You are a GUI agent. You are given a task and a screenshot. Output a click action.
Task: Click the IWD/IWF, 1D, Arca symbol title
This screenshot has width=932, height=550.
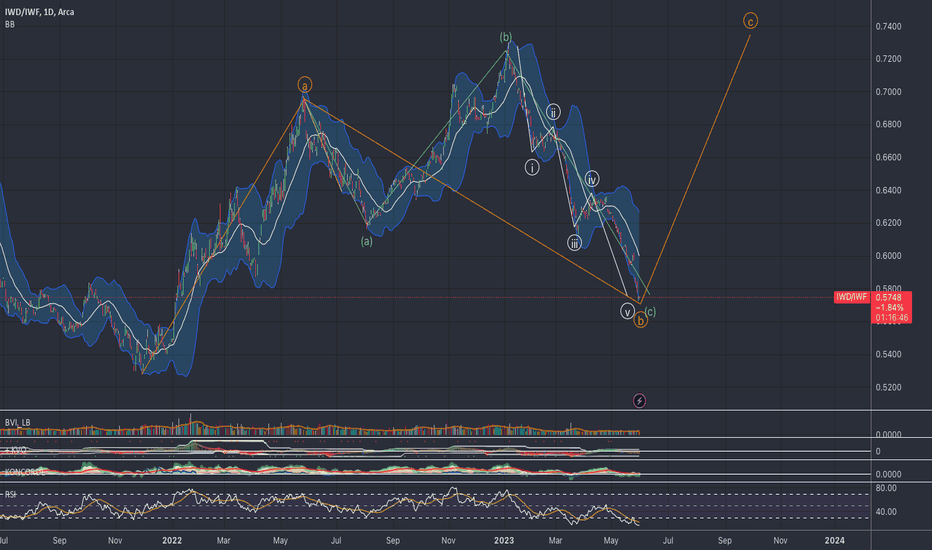[40, 12]
